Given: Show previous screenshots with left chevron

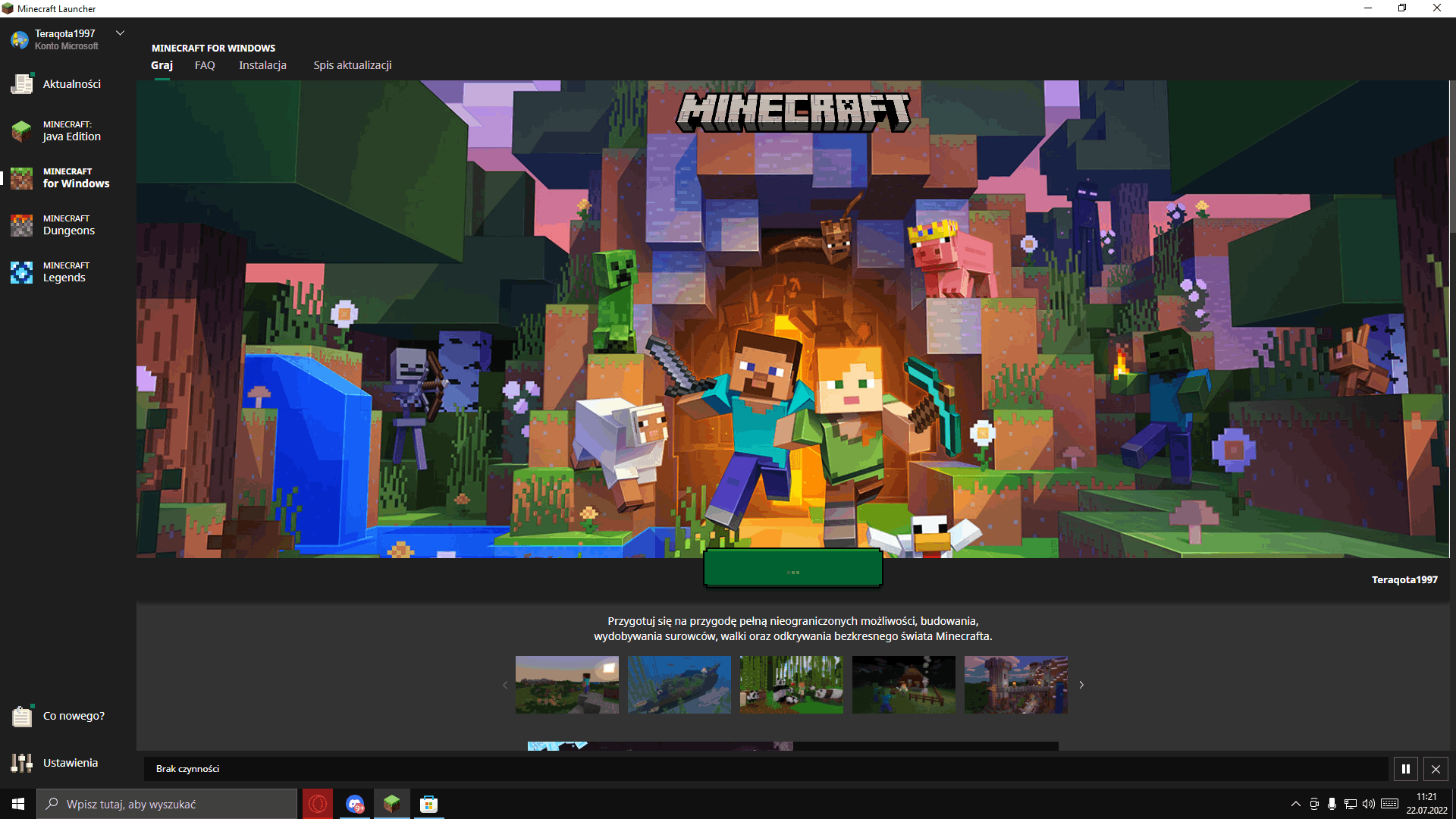Looking at the screenshot, I should (505, 685).
